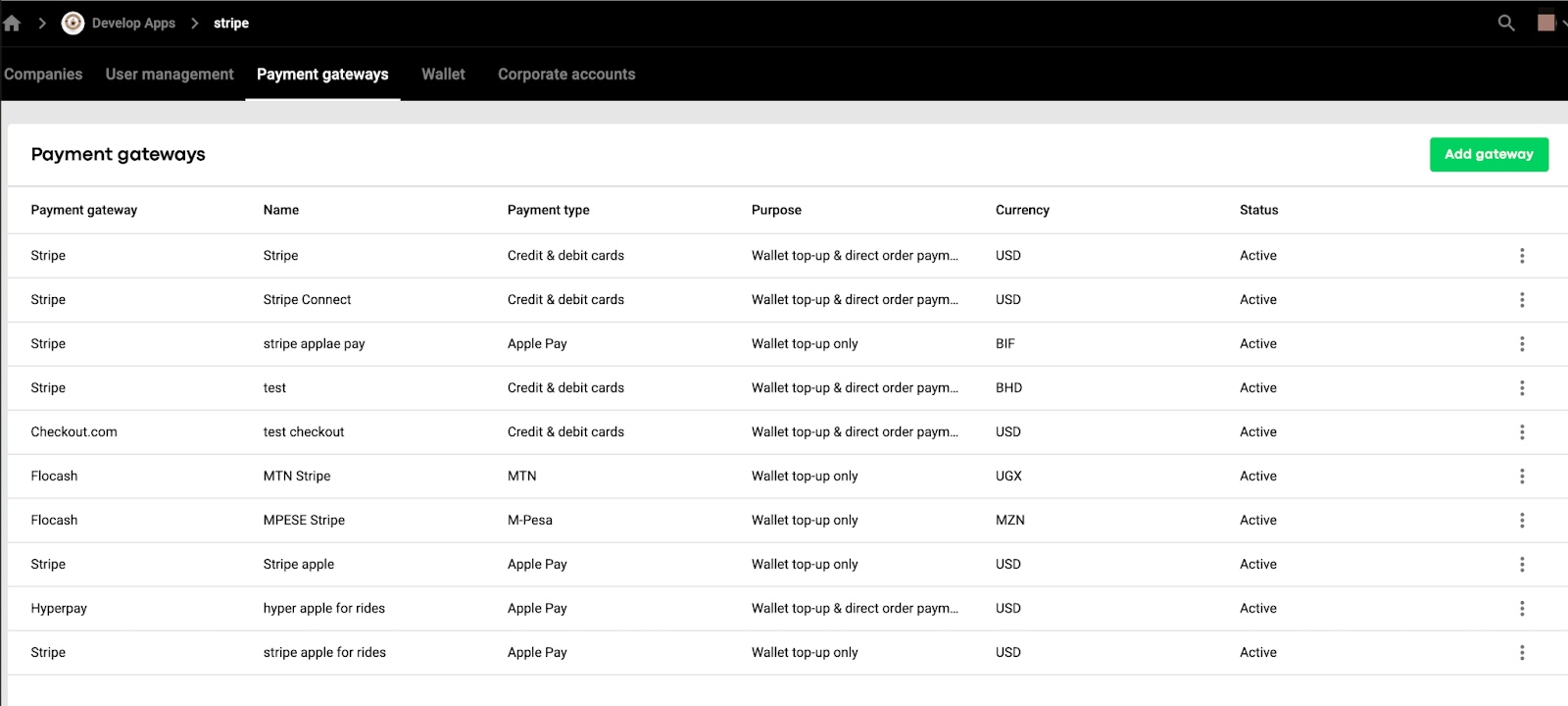Screen dimensions: 1568x706
Task: Open three-dot menu for MPESE Stripe row
Action: click(1522, 521)
